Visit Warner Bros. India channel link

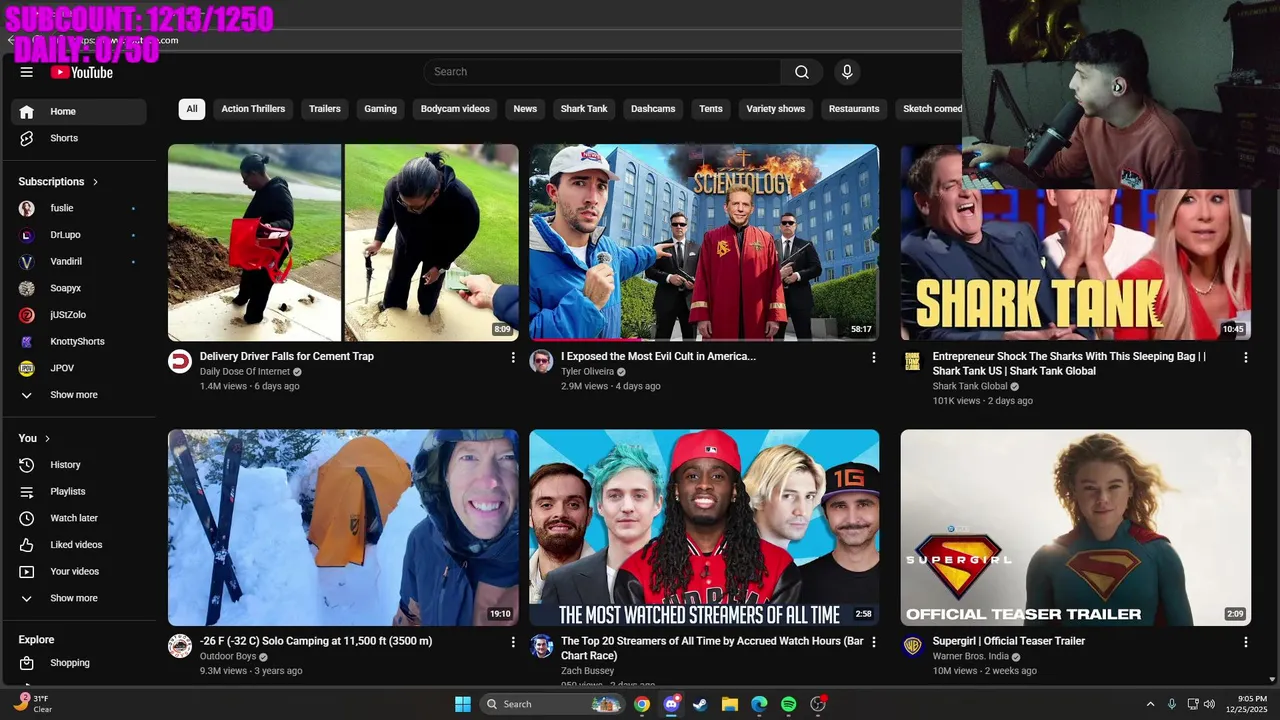pyautogui.click(x=970, y=656)
